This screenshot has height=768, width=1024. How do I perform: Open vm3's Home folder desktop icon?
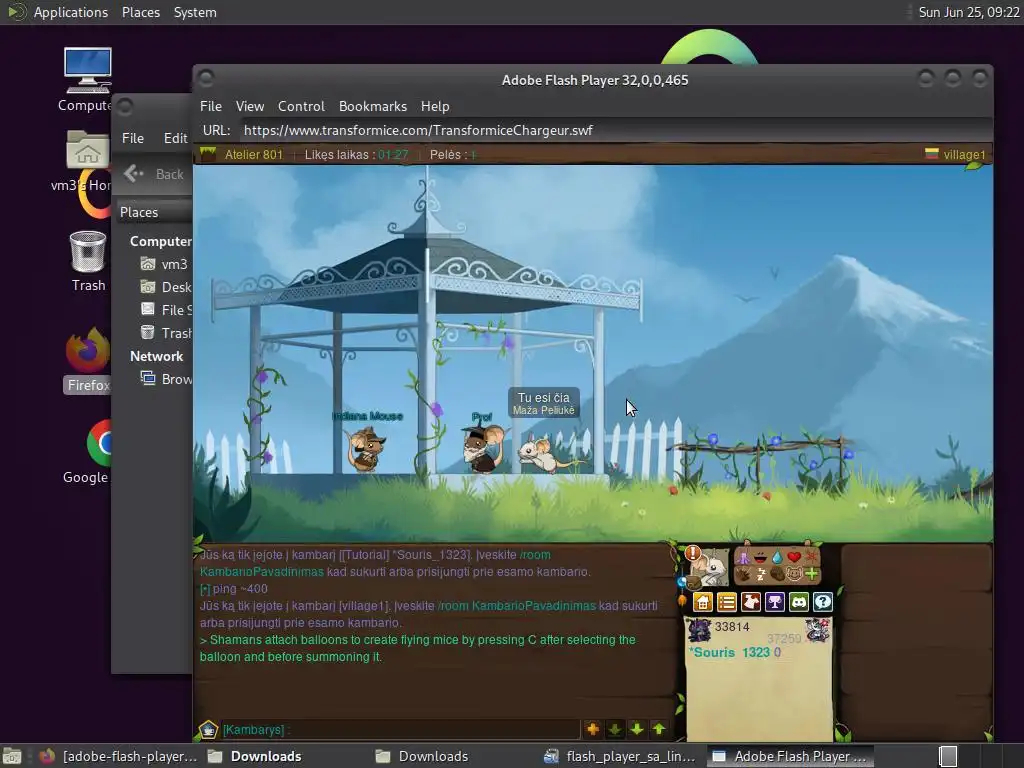(85, 161)
